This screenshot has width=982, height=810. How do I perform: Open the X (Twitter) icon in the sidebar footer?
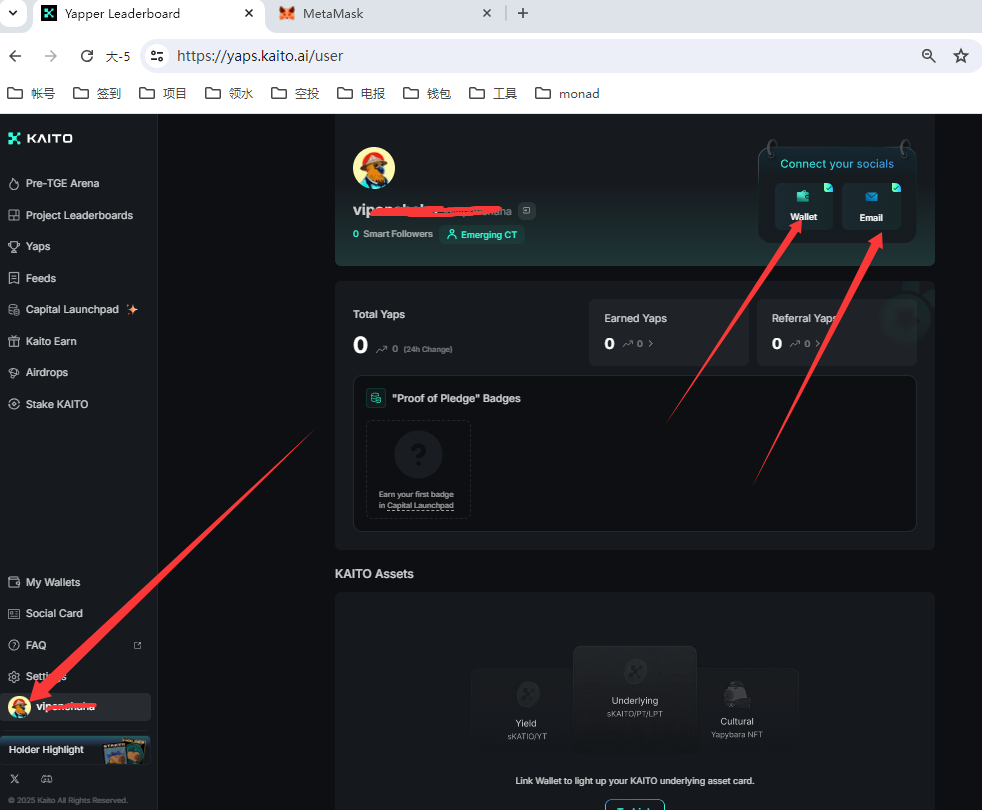[x=14, y=779]
